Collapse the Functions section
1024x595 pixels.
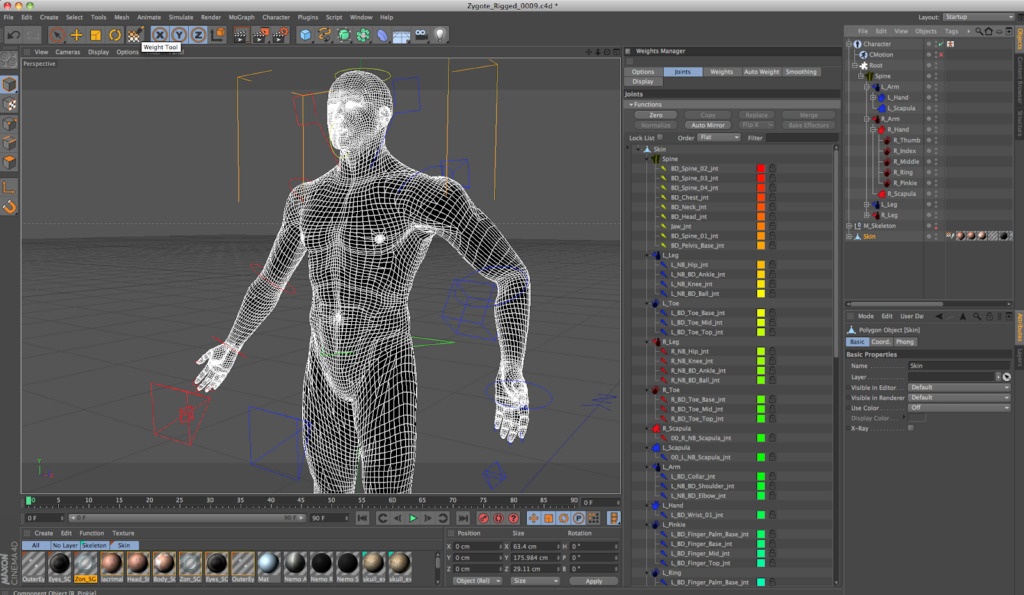pyautogui.click(x=631, y=104)
